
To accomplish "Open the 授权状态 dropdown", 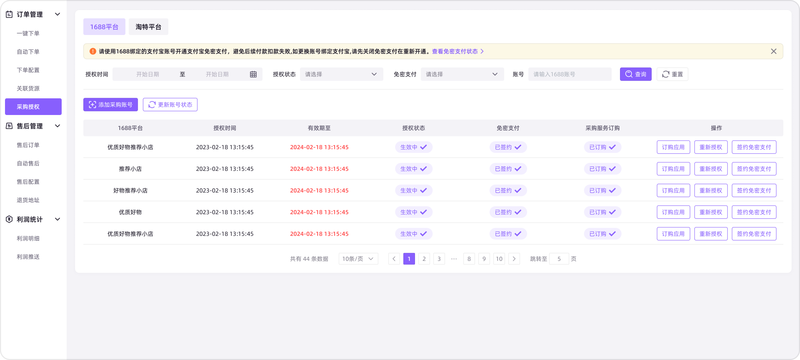I will 341,74.
